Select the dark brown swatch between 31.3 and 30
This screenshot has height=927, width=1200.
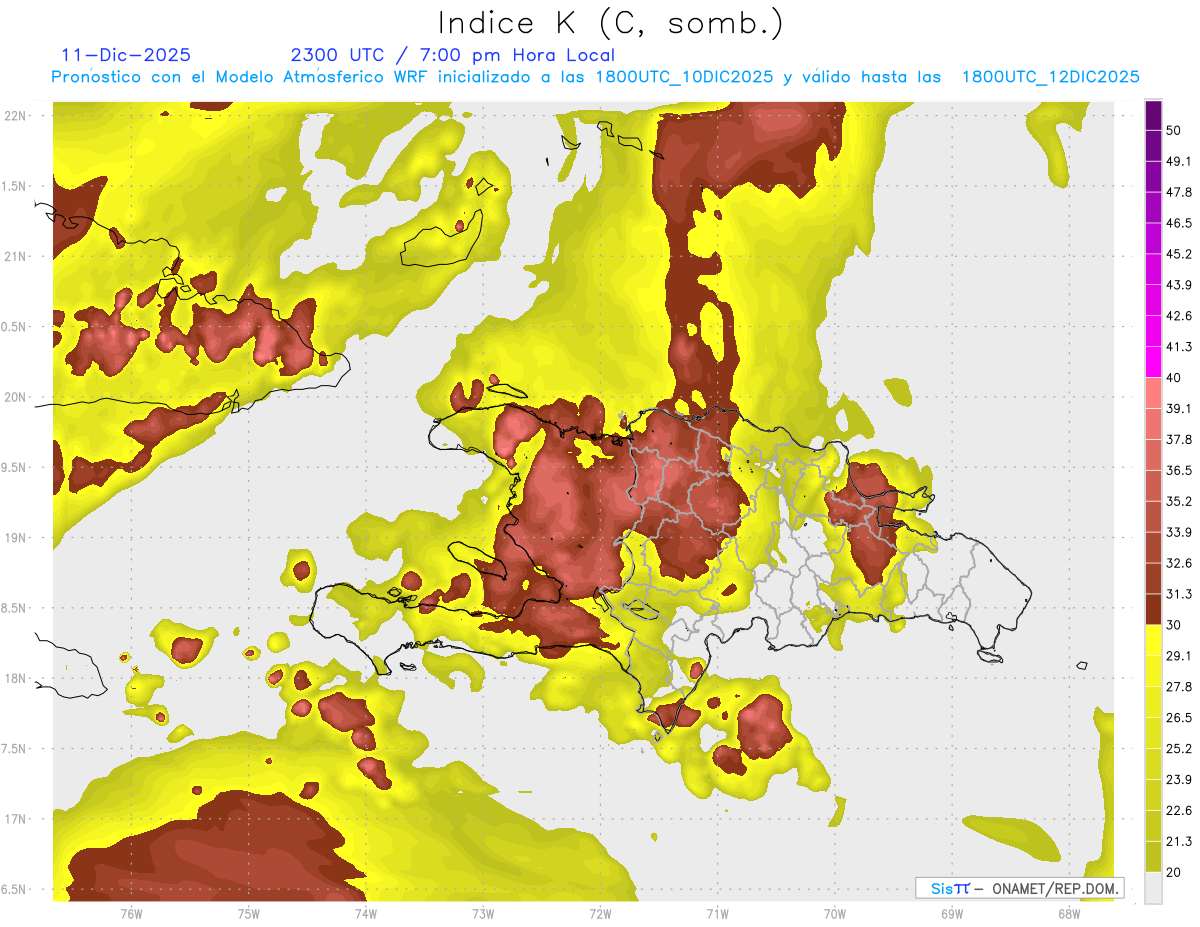(1154, 609)
